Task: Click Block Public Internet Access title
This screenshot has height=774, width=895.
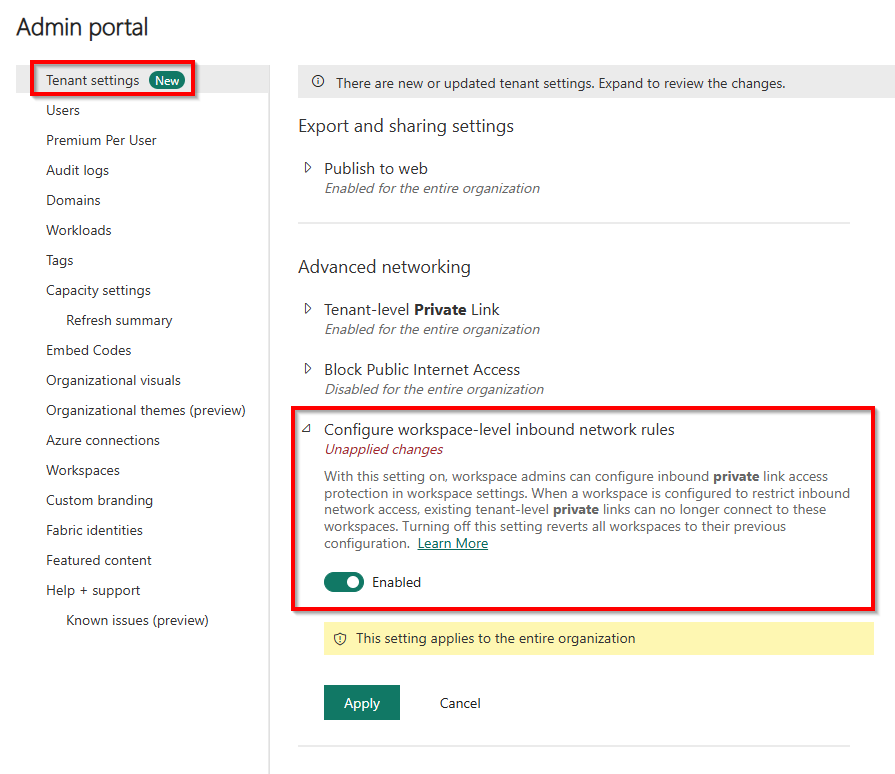Action: tap(422, 370)
